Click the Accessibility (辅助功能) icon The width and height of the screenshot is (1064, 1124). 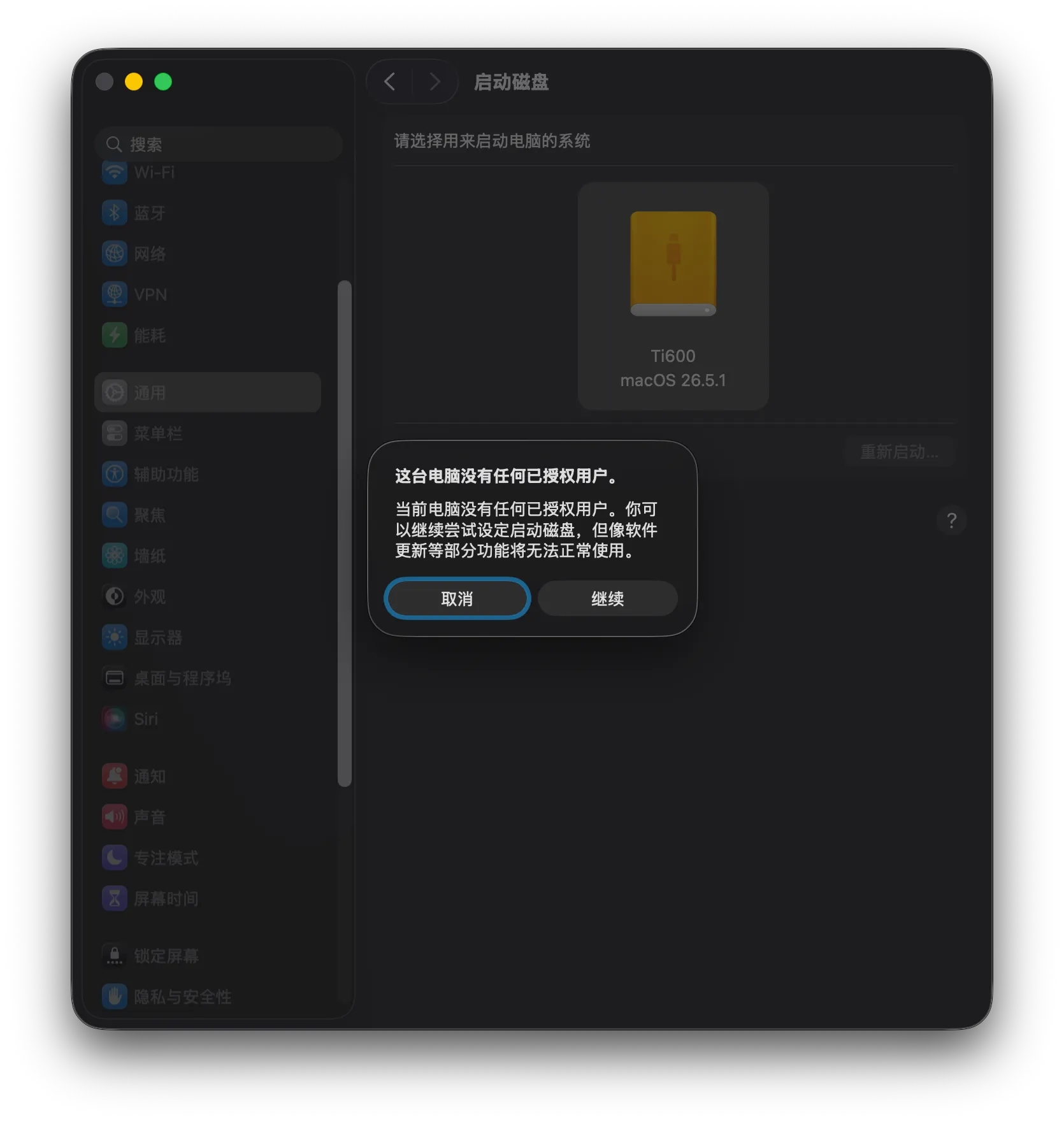point(115,474)
